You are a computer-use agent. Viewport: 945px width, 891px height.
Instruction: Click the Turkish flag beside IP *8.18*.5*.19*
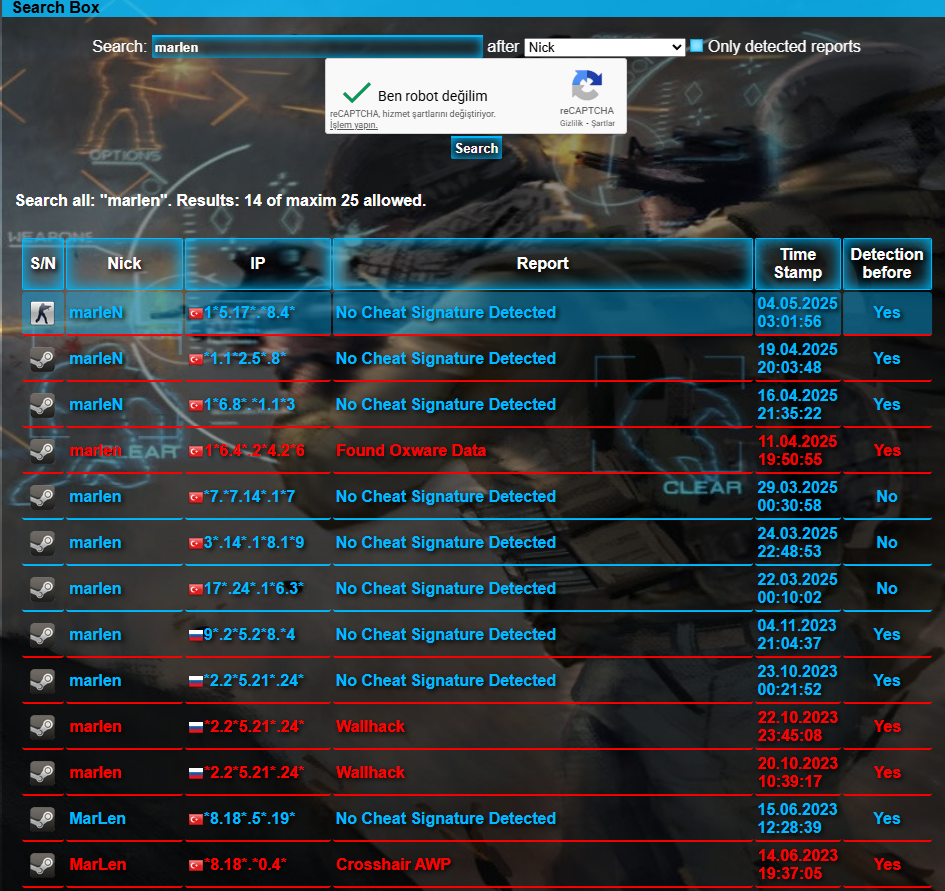click(x=195, y=819)
